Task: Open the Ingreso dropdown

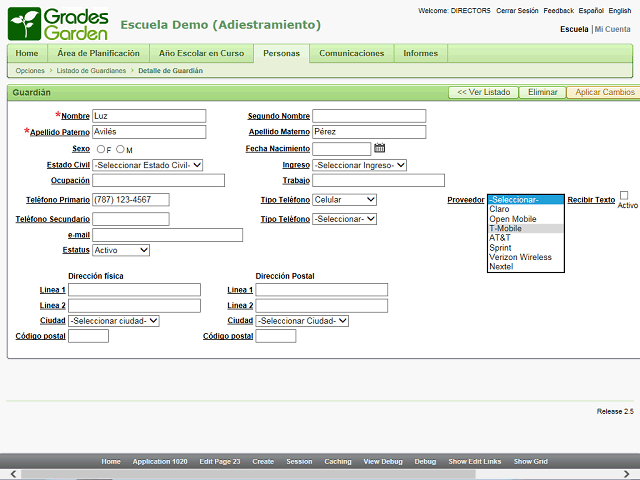Action: point(359,165)
